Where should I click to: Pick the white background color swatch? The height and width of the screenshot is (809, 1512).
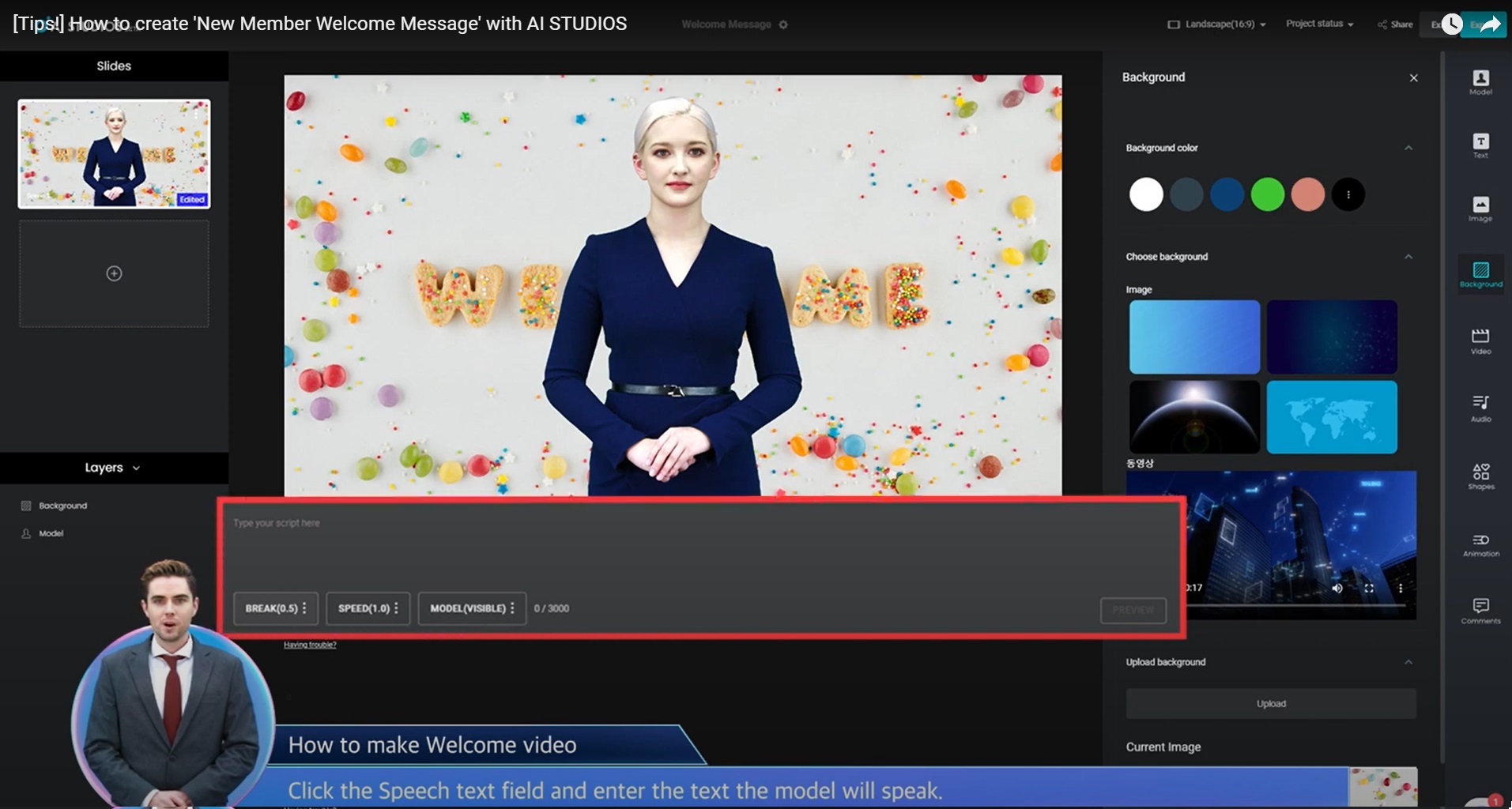pos(1146,194)
